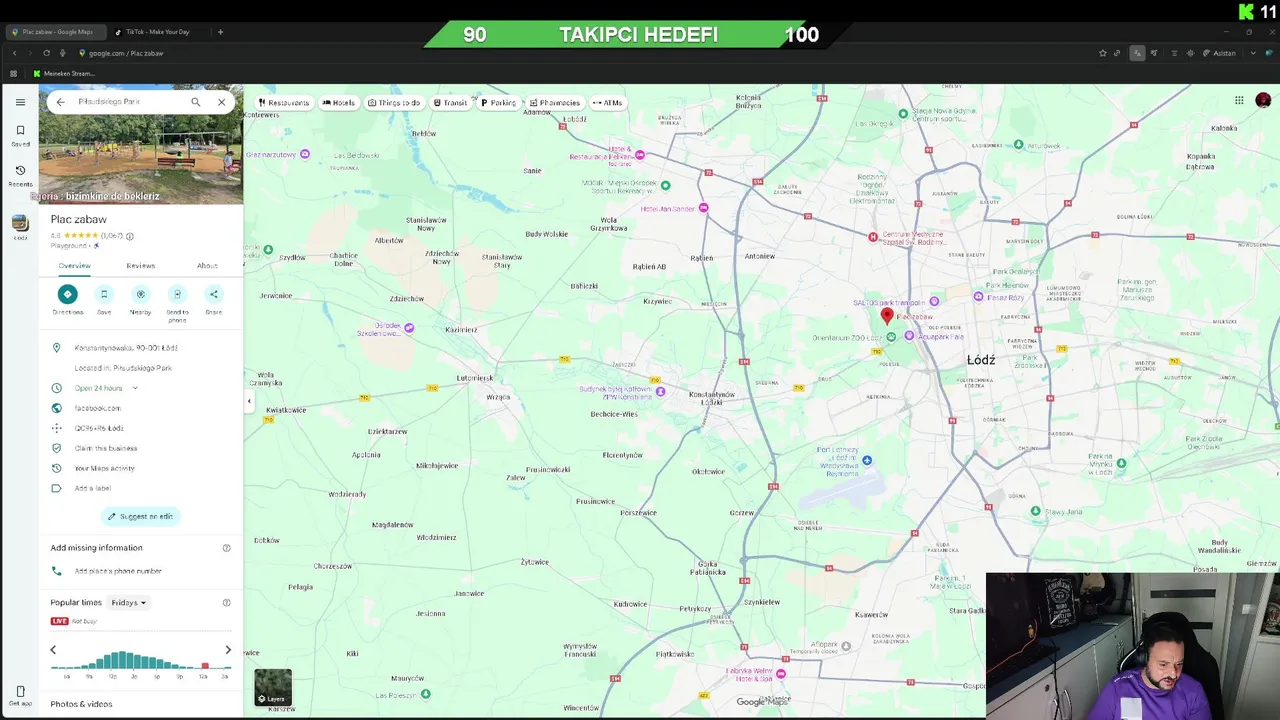The height and width of the screenshot is (720, 1280).
Task: Open the Google Maps hamburger menu
Action: pos(20,102)
